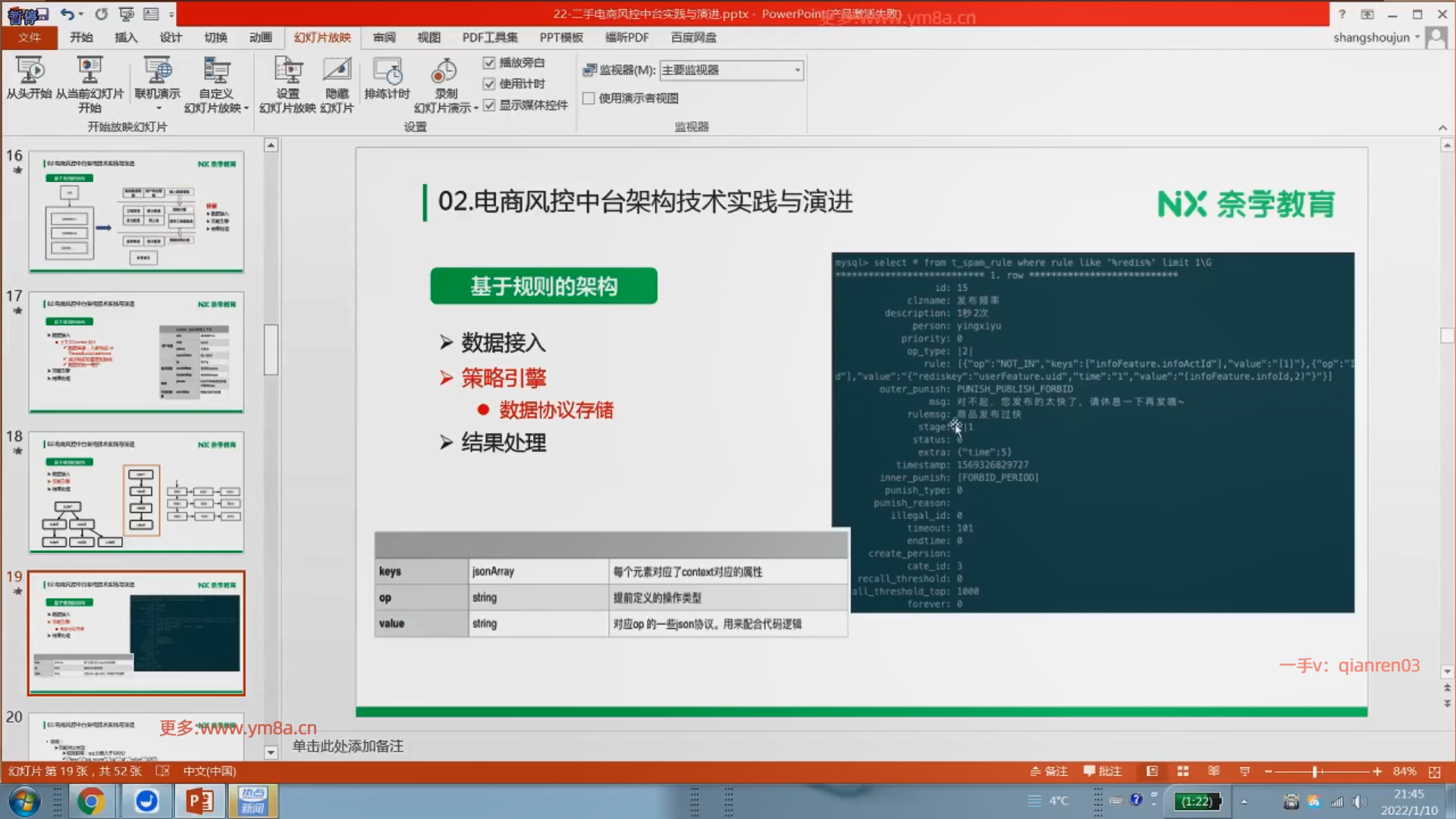The height and width of the screenshot is (819, 1456).
Task: Enable 使用演示者视图 checkbox
Action: coord(588,98)
